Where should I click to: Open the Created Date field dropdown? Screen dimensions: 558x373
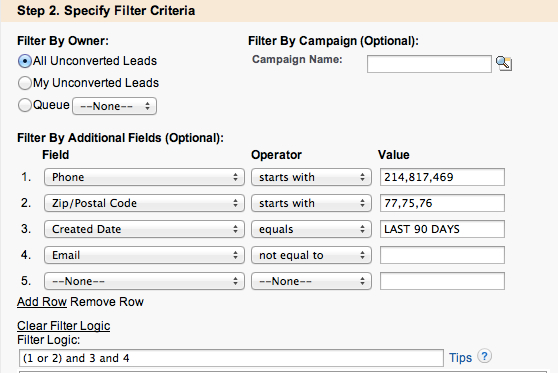[144, 229]
